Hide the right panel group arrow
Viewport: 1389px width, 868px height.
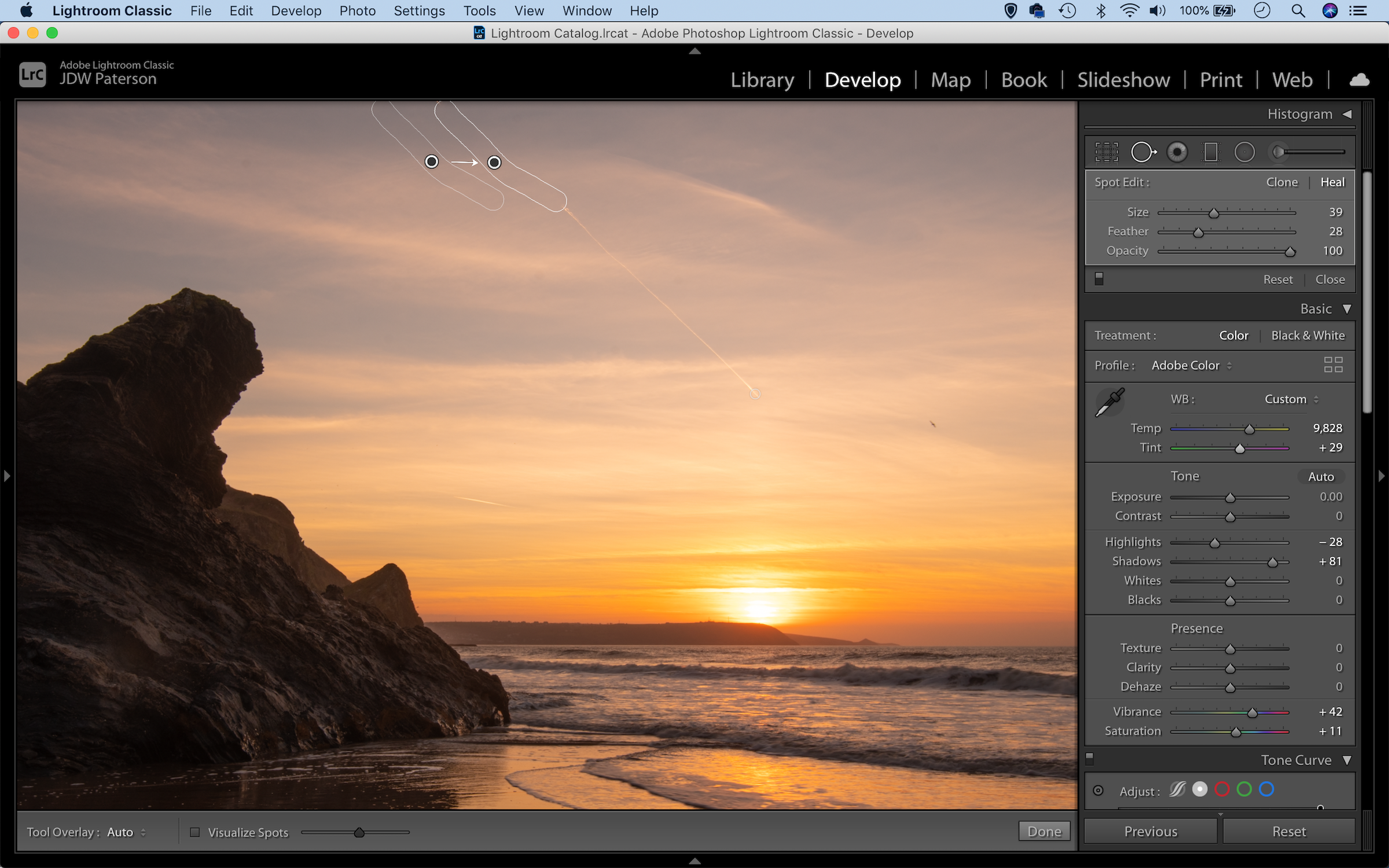click(x=1382, y=476)
